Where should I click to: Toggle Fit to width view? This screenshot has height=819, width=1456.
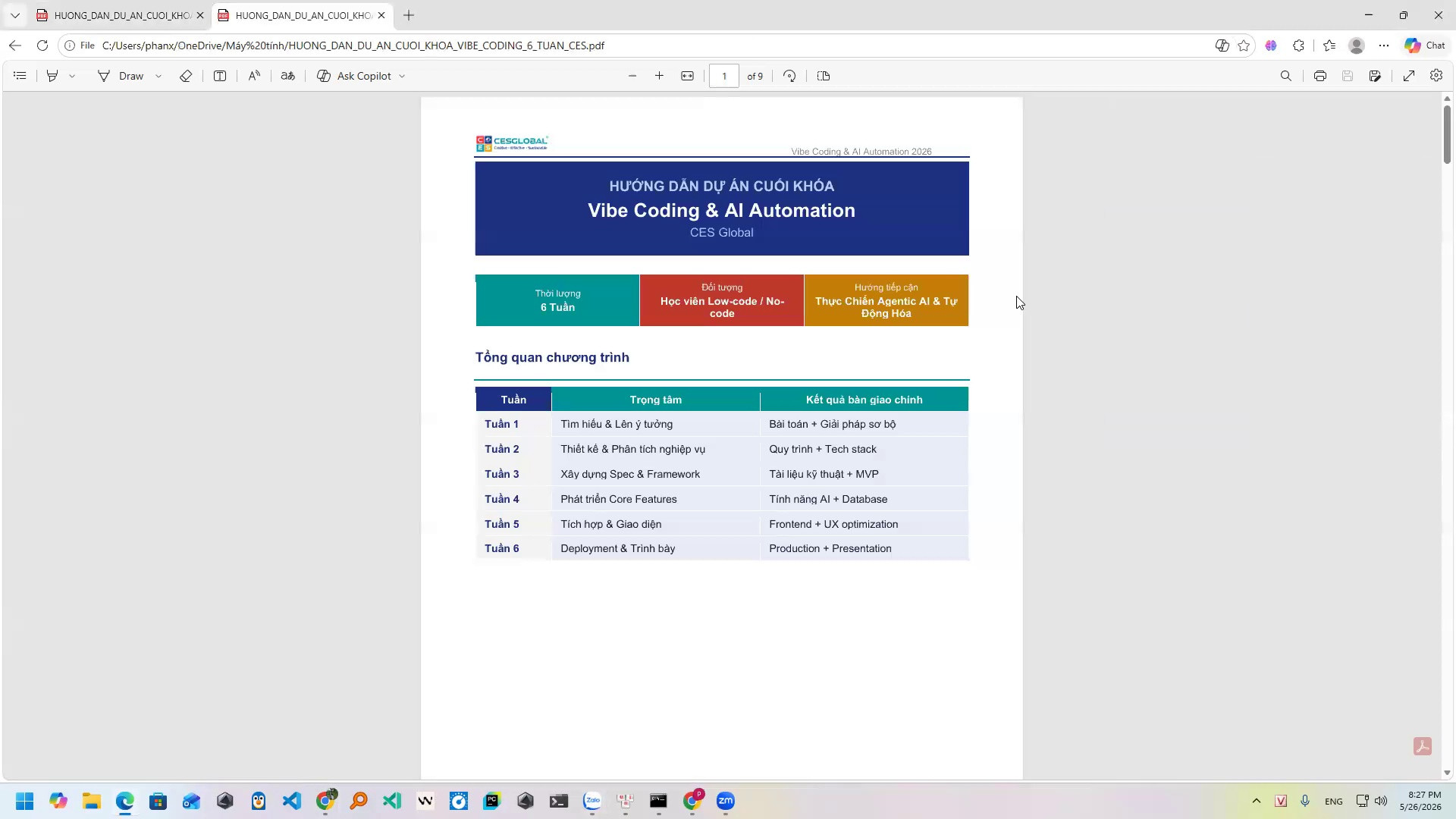(x=688, y=76)
